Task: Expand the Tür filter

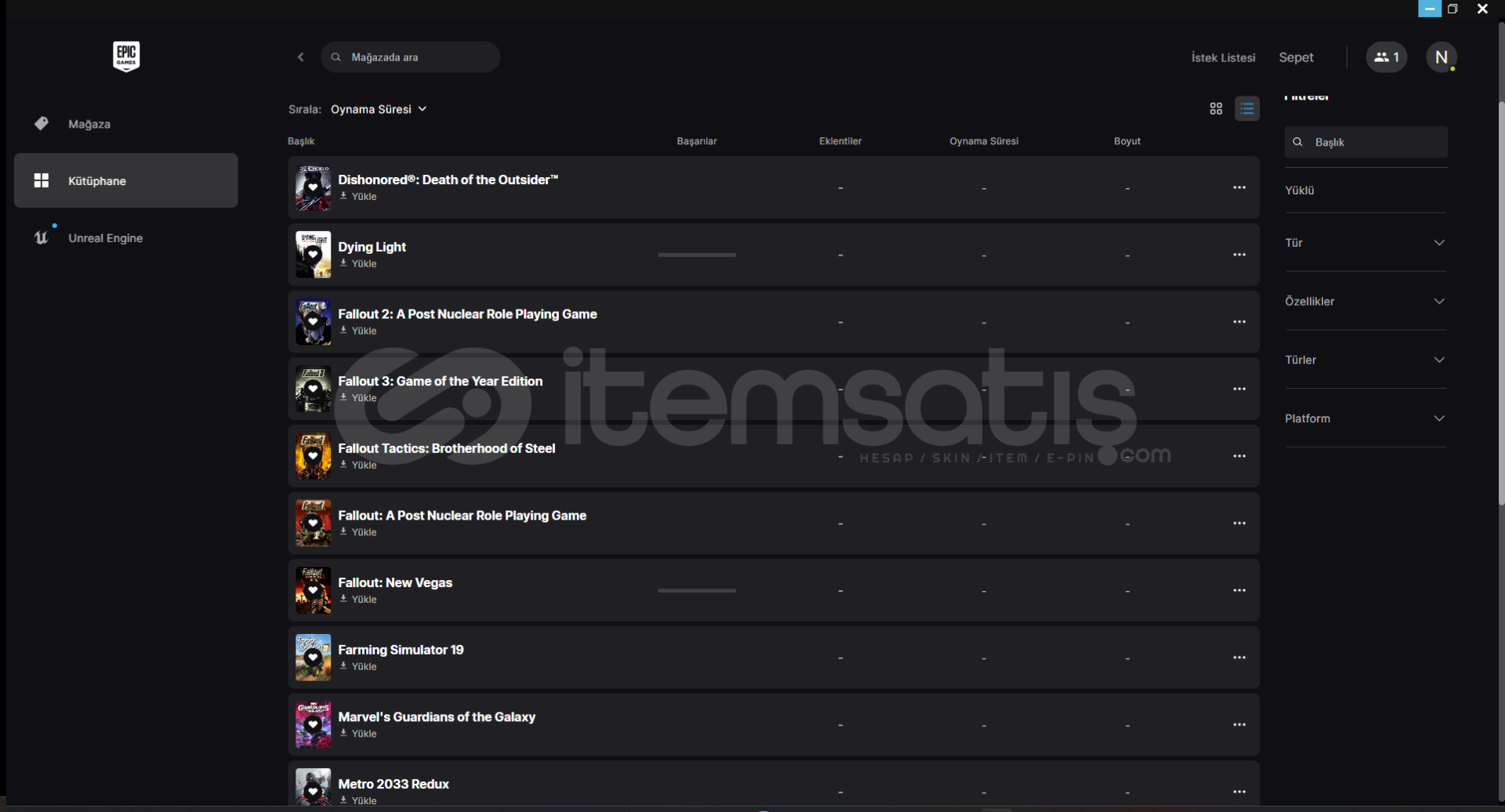Action: point(1365,243)
